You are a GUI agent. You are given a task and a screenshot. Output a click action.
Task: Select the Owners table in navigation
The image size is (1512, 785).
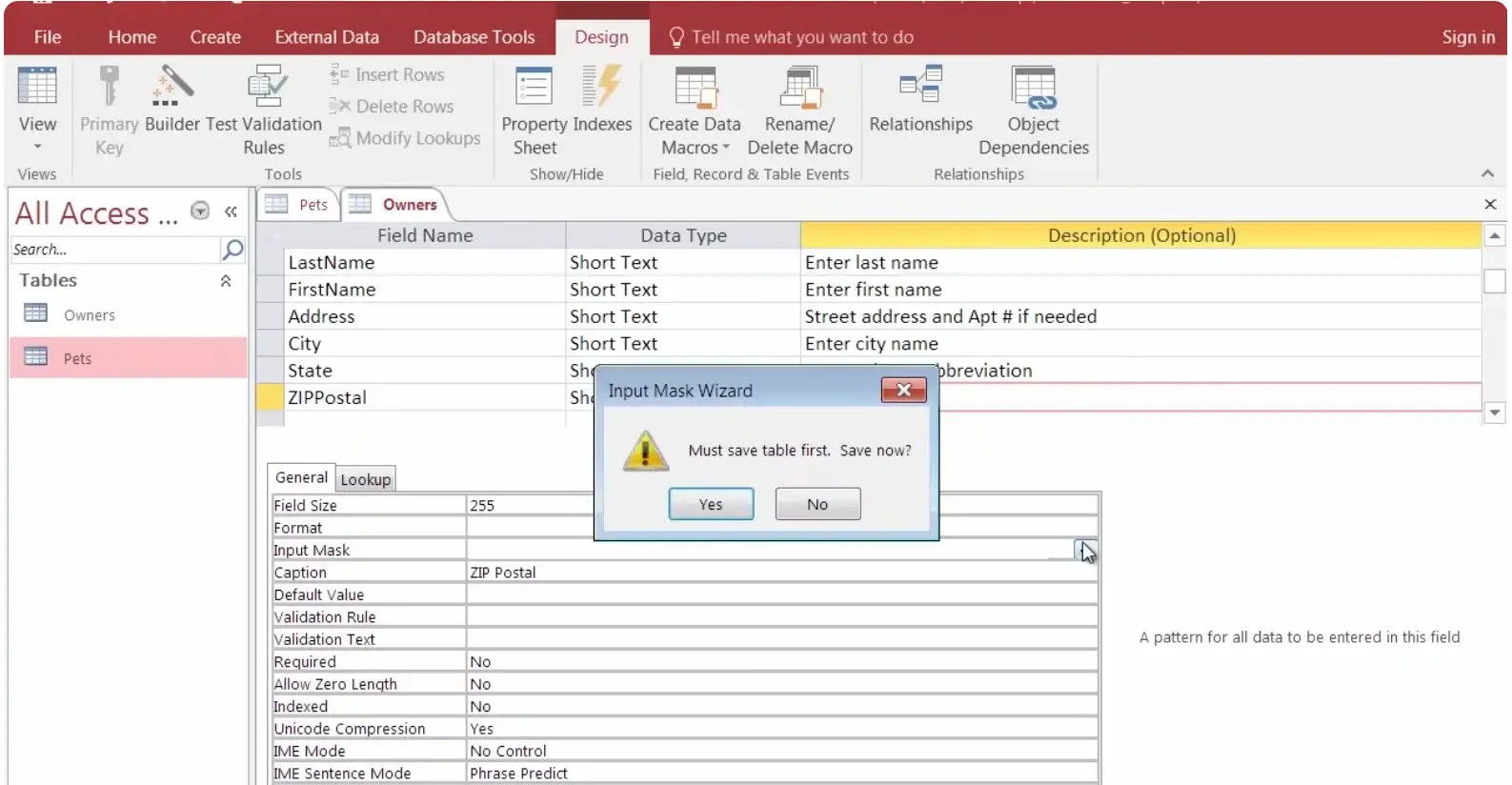coord(89,315)
